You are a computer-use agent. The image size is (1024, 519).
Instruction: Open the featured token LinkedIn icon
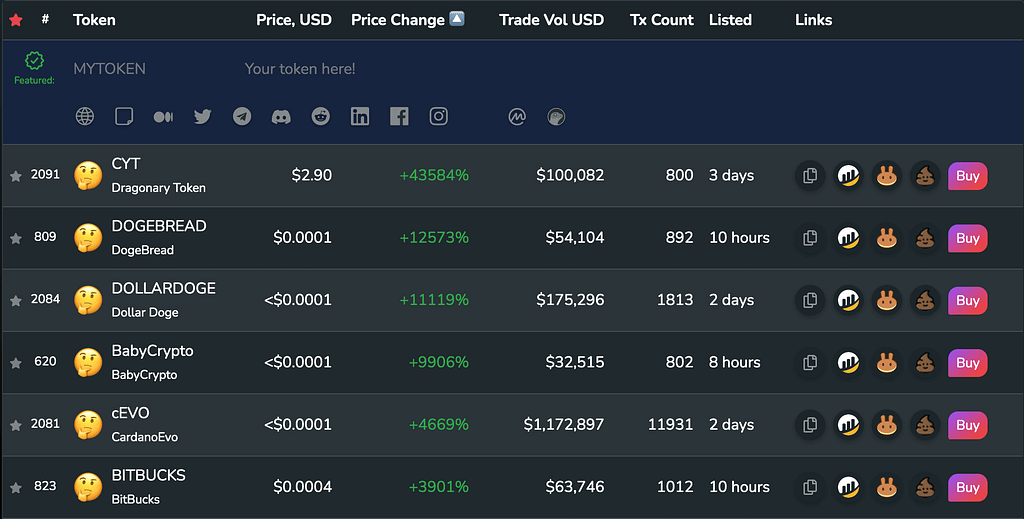(x=360, y=116)
